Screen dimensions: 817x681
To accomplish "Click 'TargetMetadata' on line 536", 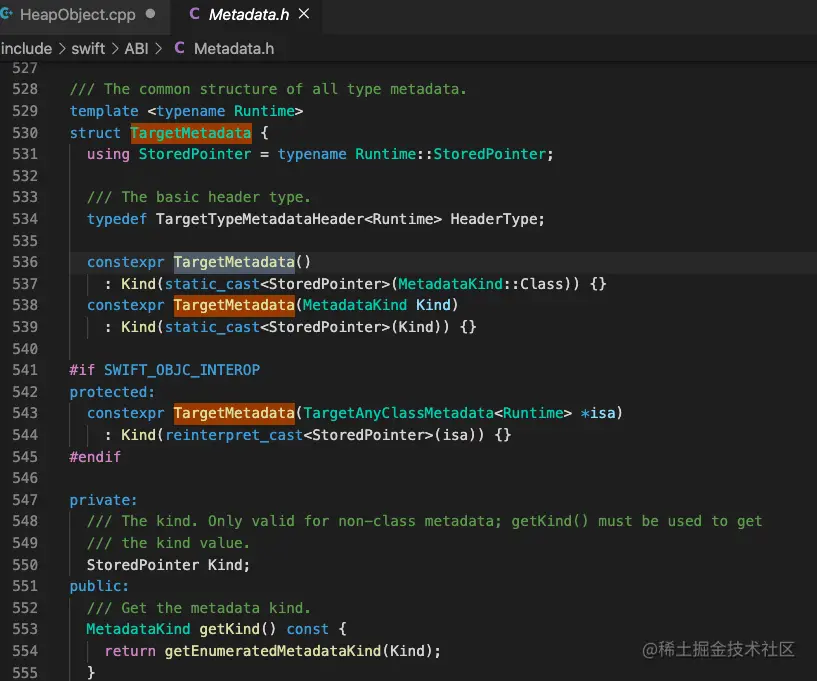I will (x=234, y=262).
